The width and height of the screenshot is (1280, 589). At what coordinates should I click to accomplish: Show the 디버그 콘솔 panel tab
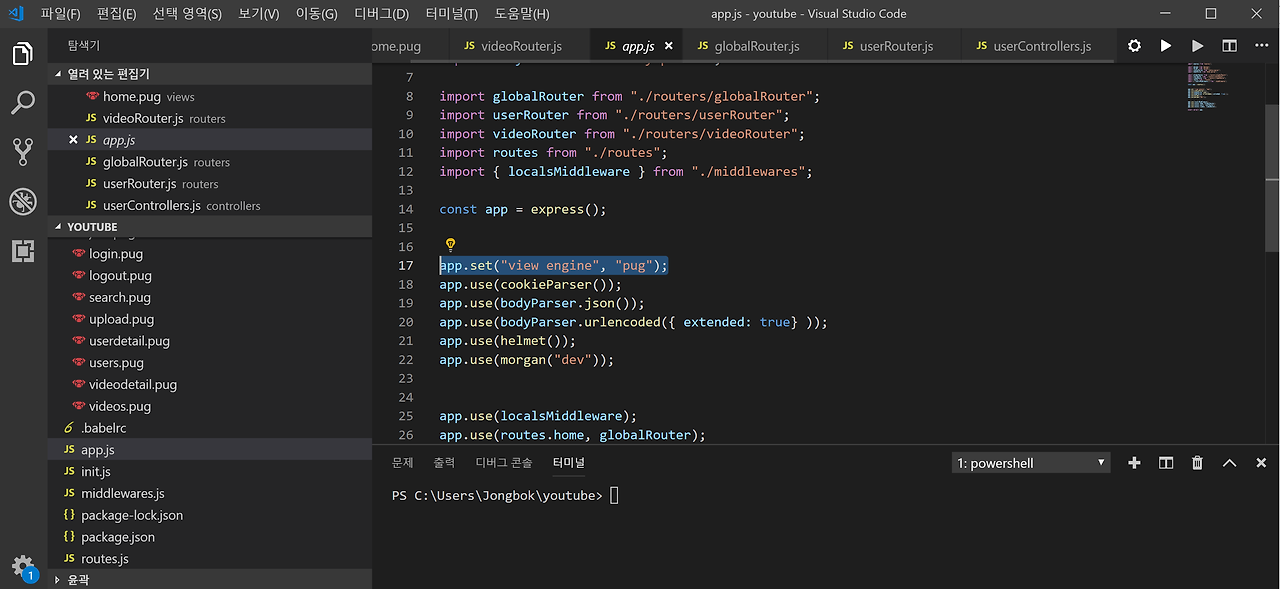(x=504, y=463)
